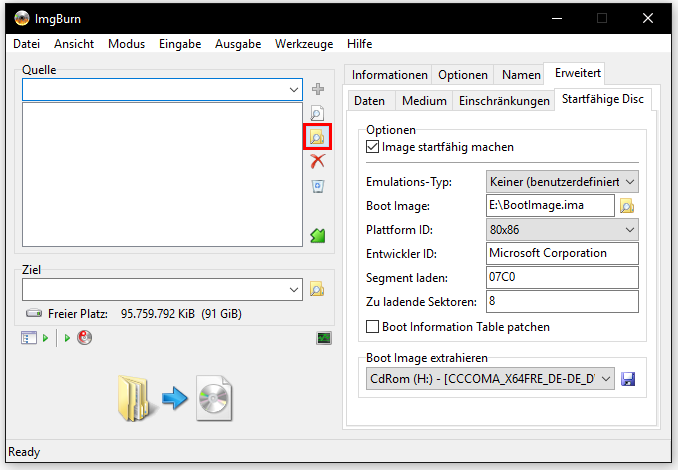The image size is (678, 470).
Task: Click the red X remove icon
Action: (317, 161)
